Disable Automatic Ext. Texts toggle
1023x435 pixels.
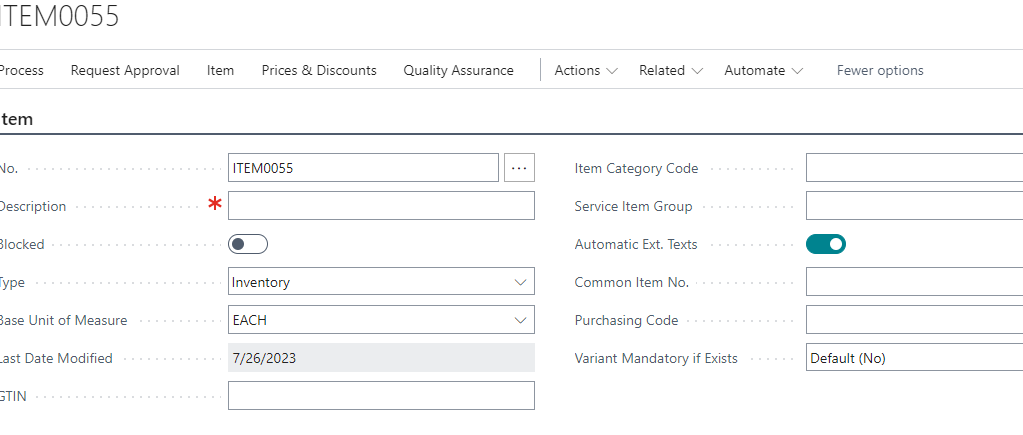tap(826, 244)
